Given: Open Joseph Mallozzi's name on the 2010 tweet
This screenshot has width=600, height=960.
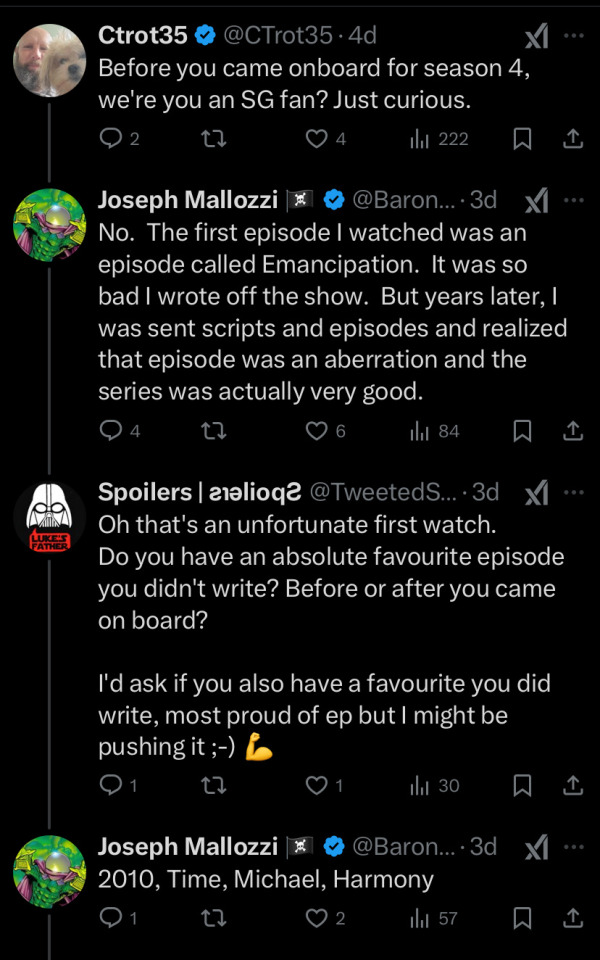Looking at the screenshot, I should click(187, 847).
